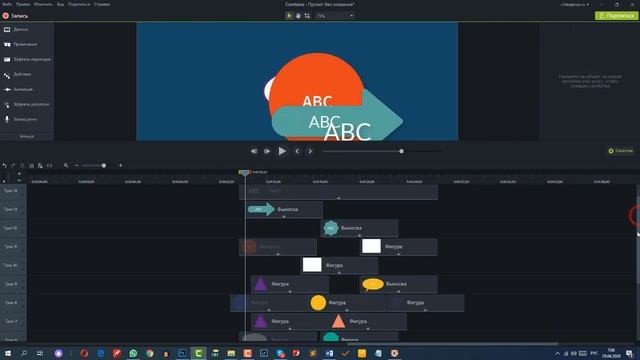
Task: Click the add track plus icon
Action: [19, 174]
